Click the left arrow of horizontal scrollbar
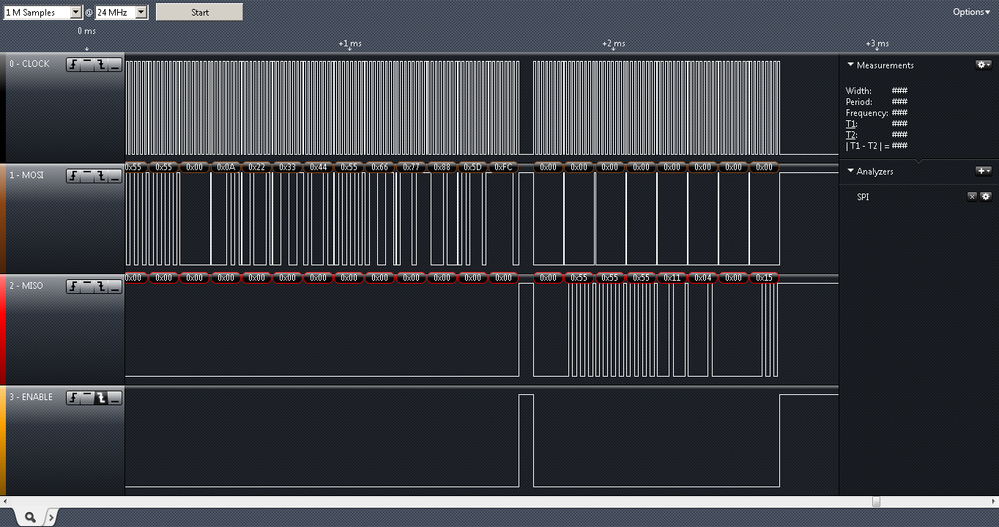The height and width of the screenshot is (527, 999). [x=4, y=502]
